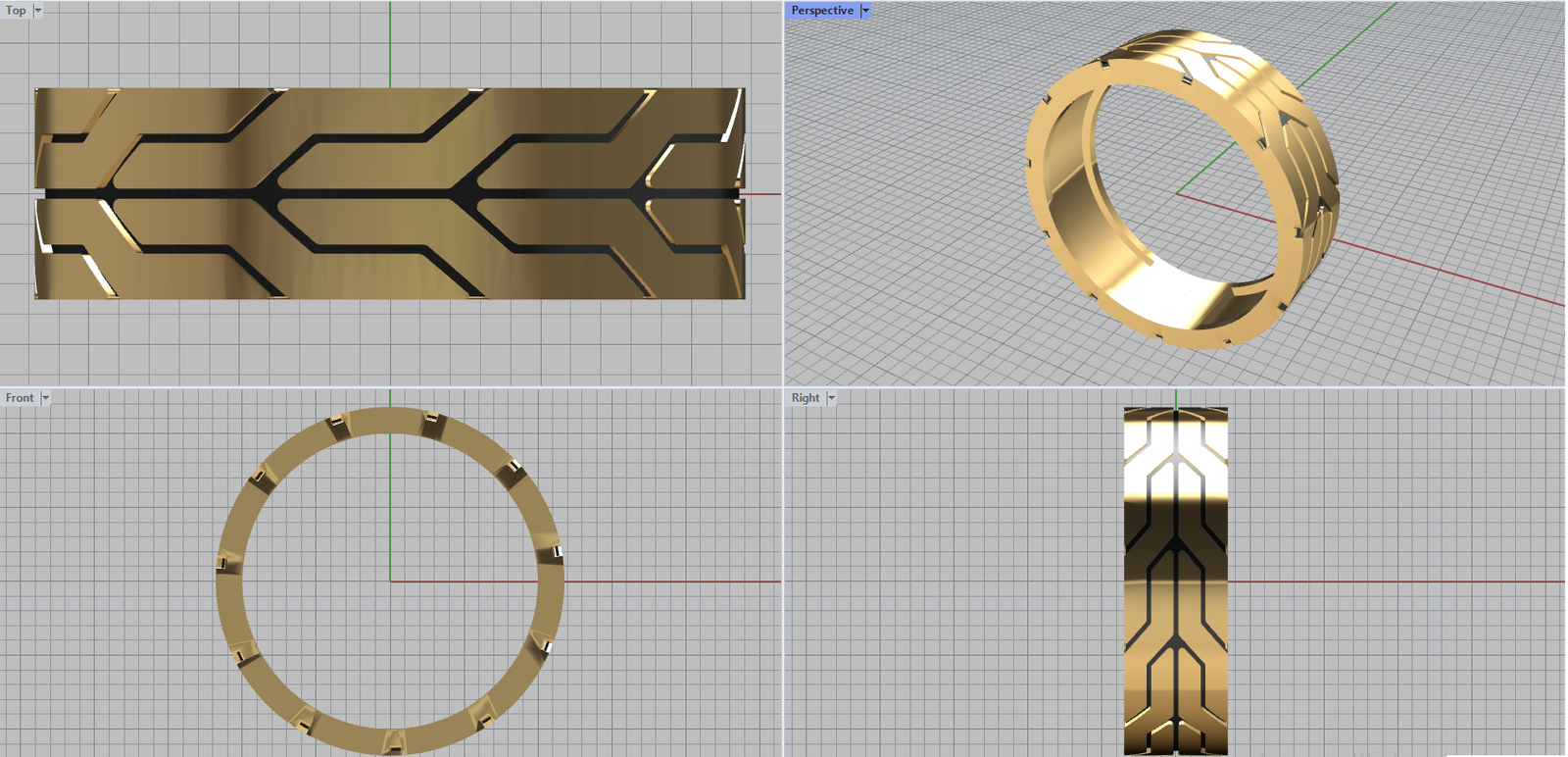
Task: Expand the Right viewport menu arrow
Action: 831,398
